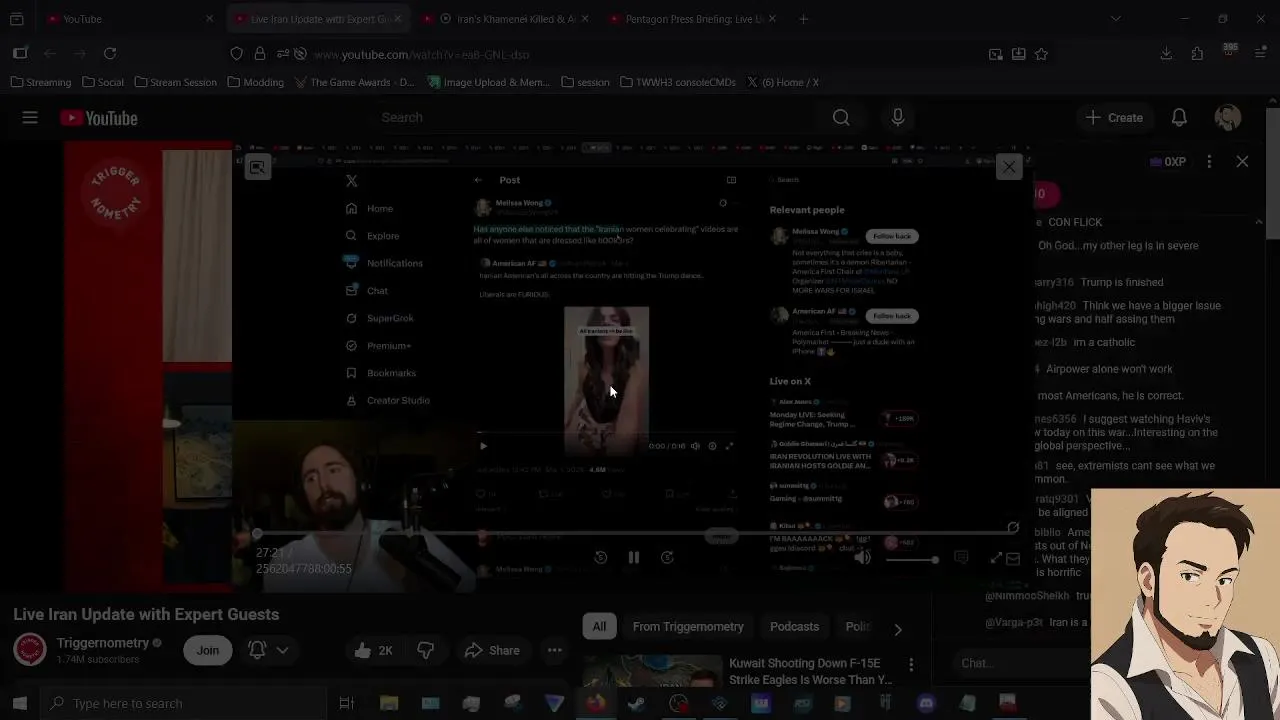Open the site shield tracking protection icon
Screen dimensions: 1280x720
coord(236,54)
